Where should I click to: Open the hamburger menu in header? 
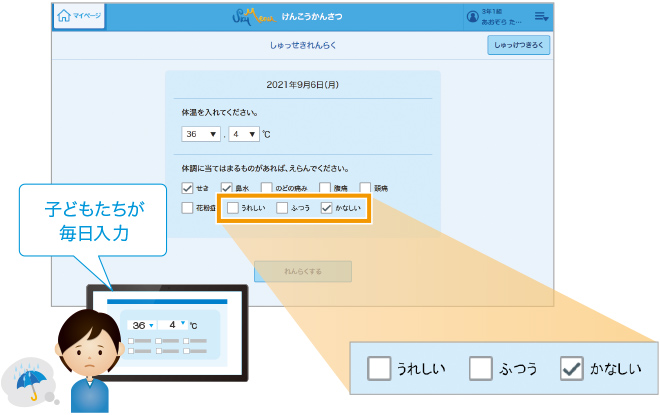pyautogui.click(x=541, y=16)
